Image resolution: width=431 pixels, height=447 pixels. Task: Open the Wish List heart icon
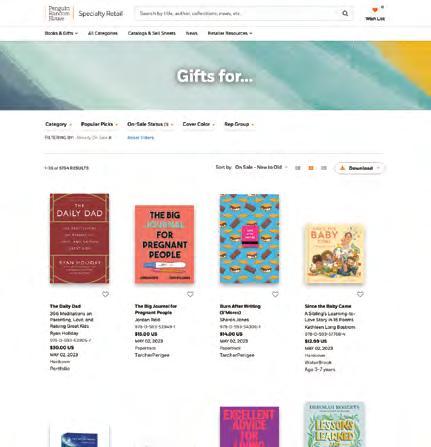[375, 11]
